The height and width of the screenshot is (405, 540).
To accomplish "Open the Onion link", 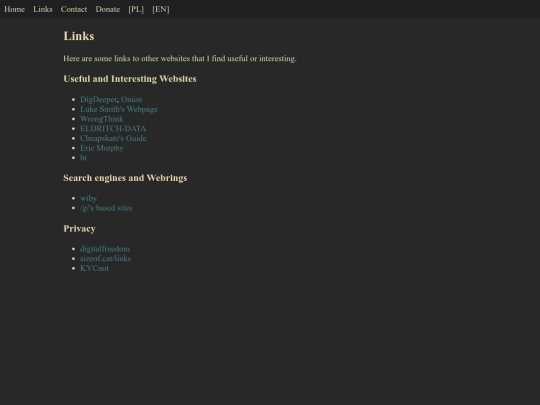I will click(x=132, y=100).
